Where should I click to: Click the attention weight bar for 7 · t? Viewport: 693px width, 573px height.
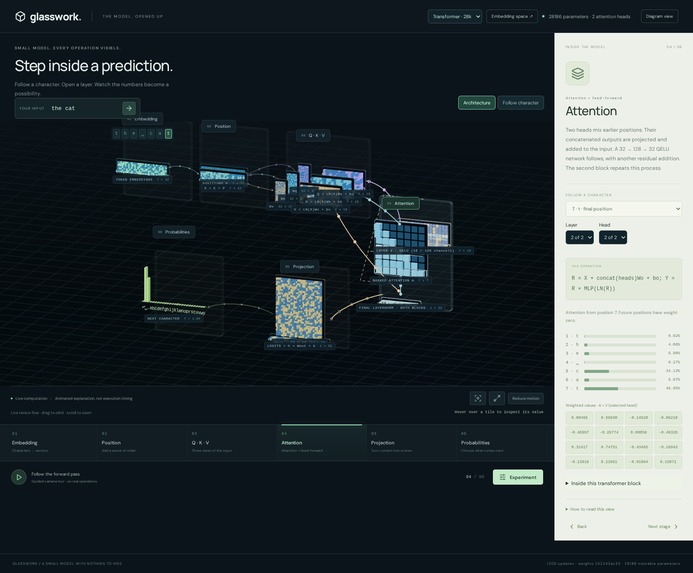pos(620,389)
